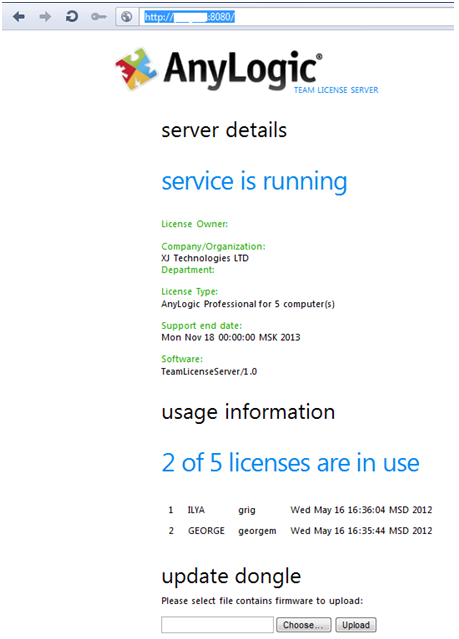Click the globe site icon
The height and width of the screenshot is (639, 459).
click(127, 17)
